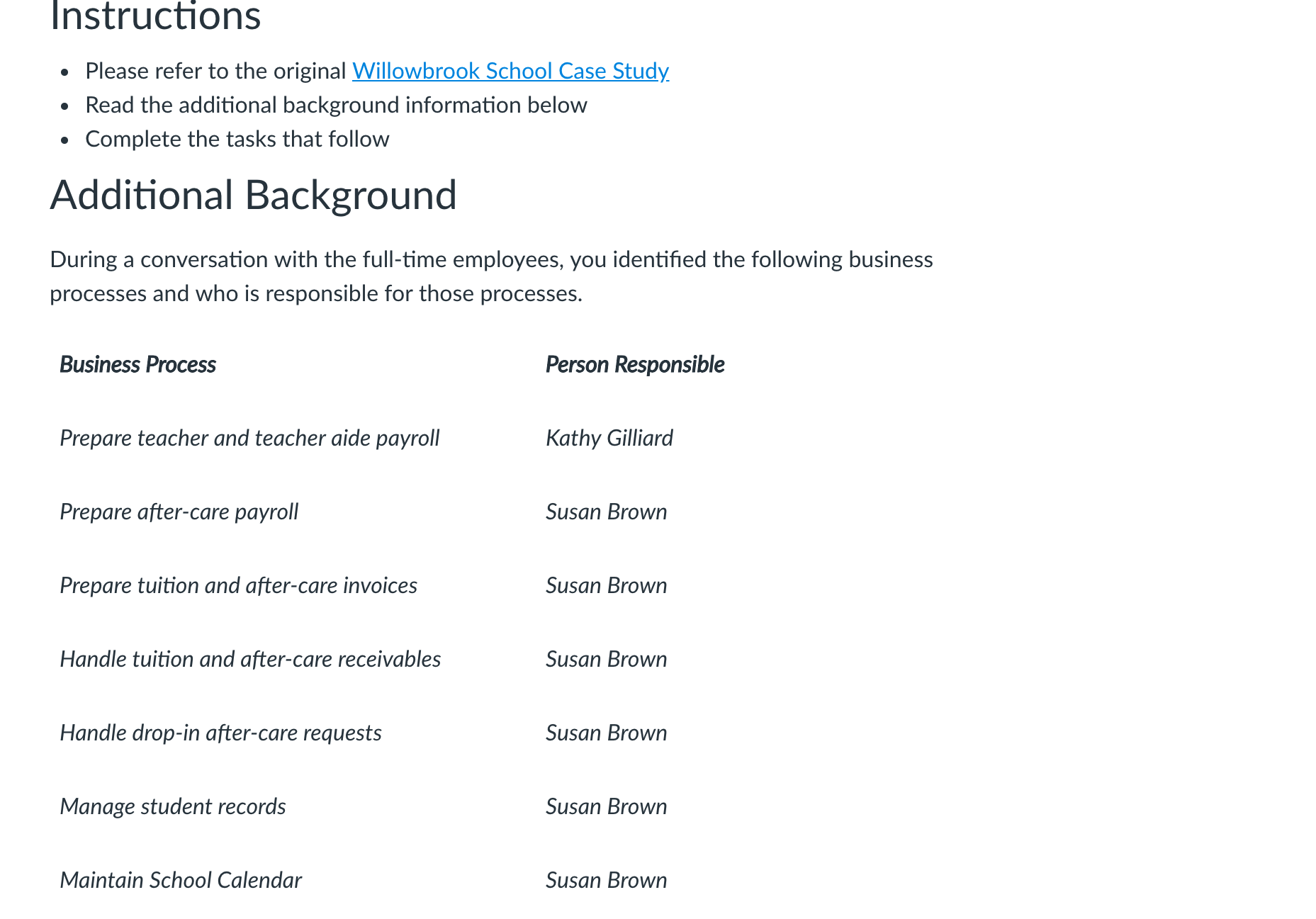Click the 'During a conversation' paragraph text

tap(491, 276)
